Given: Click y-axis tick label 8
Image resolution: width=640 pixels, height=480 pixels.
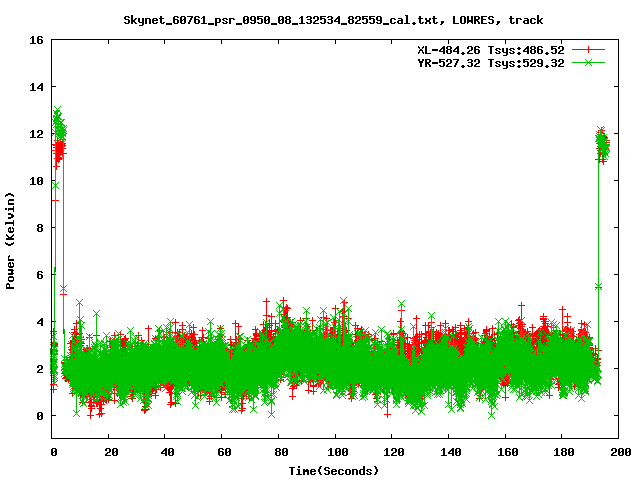Looking at the screenshot, I should (40, 228).
